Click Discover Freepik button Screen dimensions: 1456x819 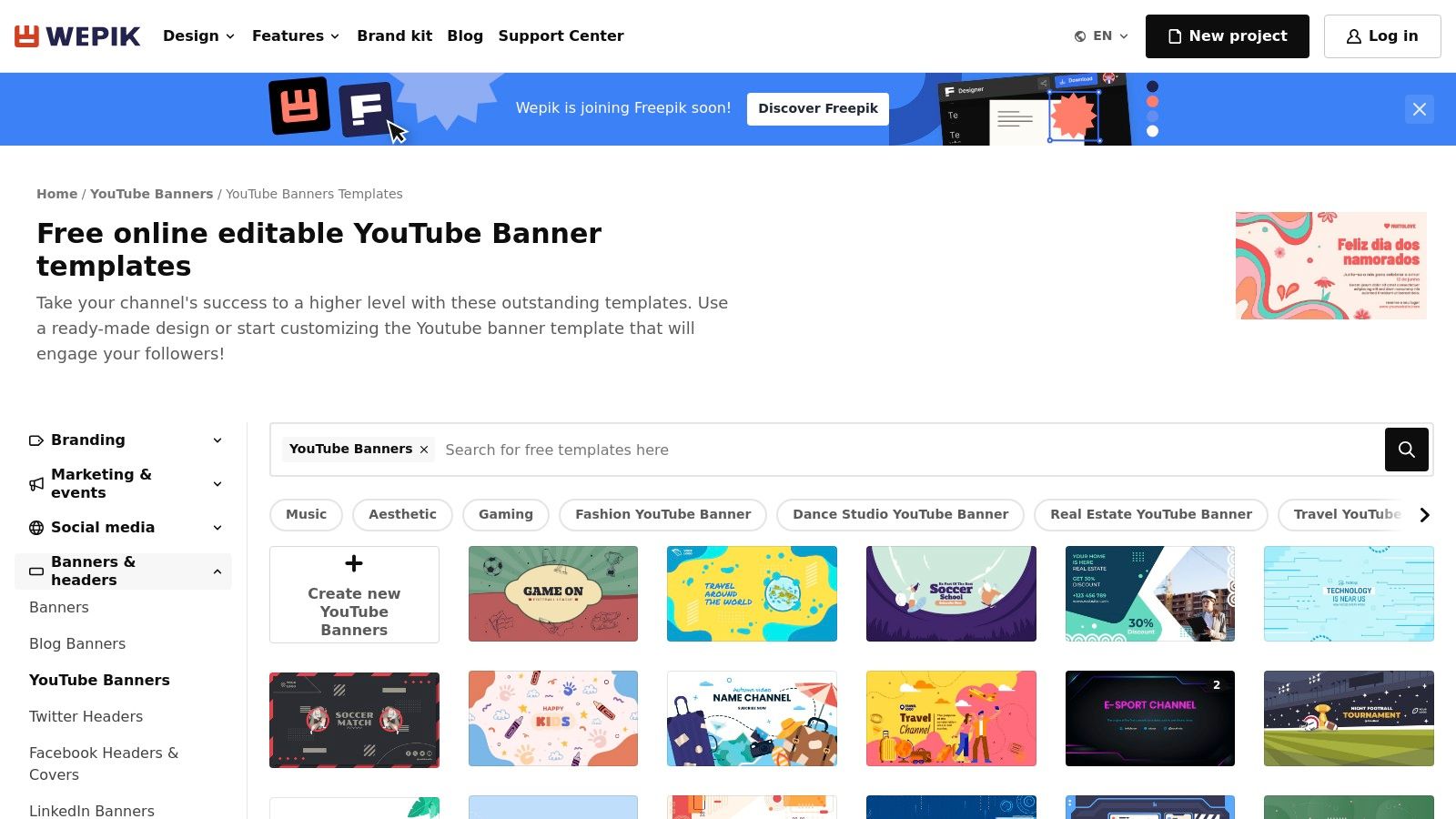[818, 109]
